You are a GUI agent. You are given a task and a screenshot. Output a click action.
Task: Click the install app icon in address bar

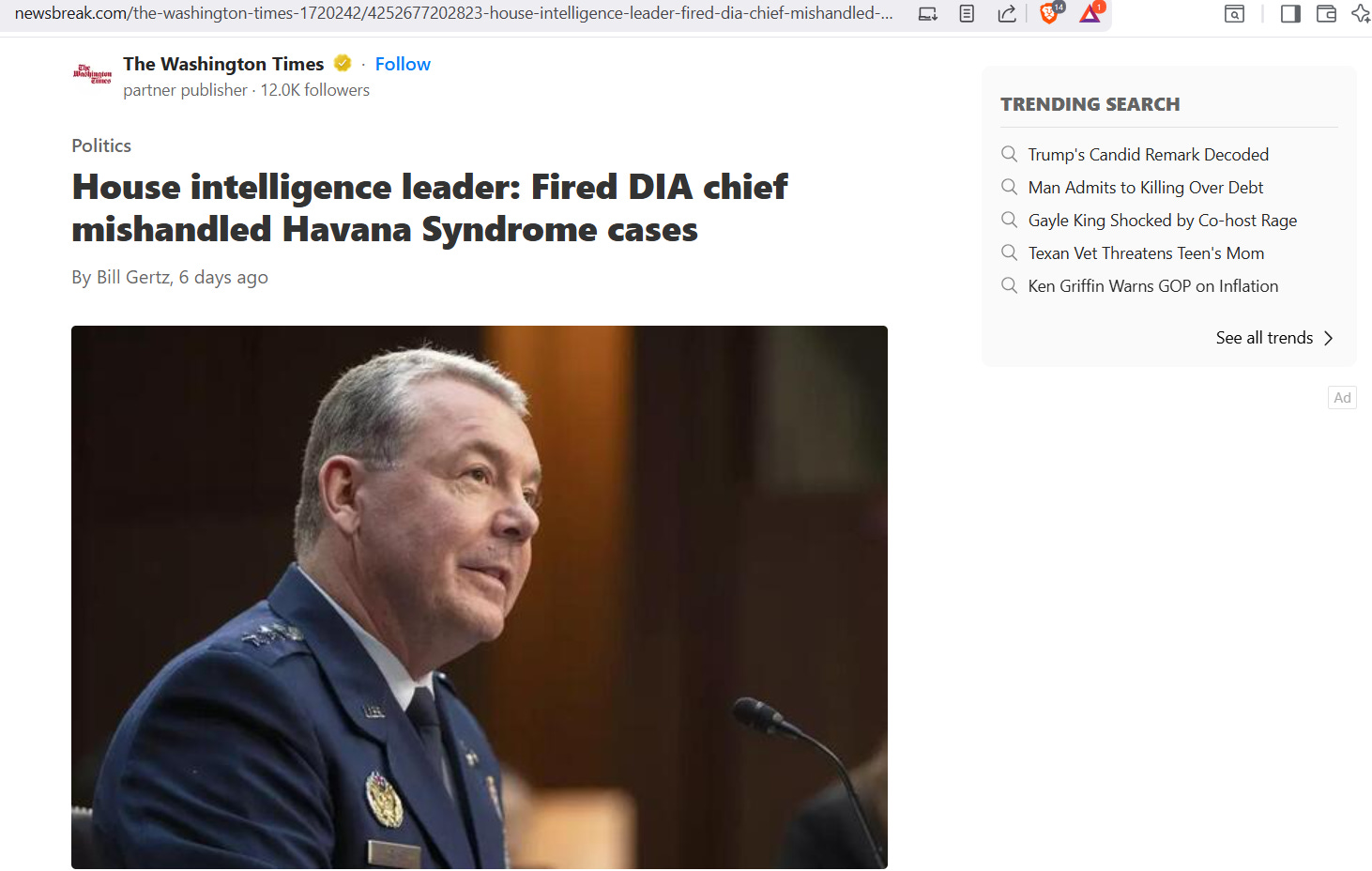927,14
